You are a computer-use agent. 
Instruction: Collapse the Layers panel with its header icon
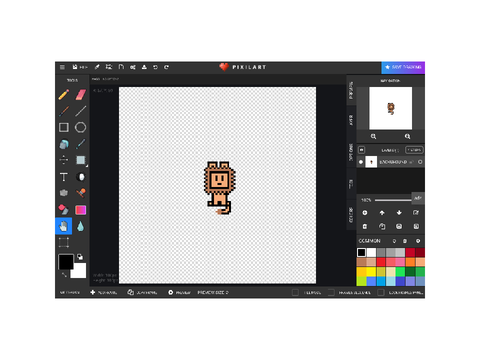point(362,150)
